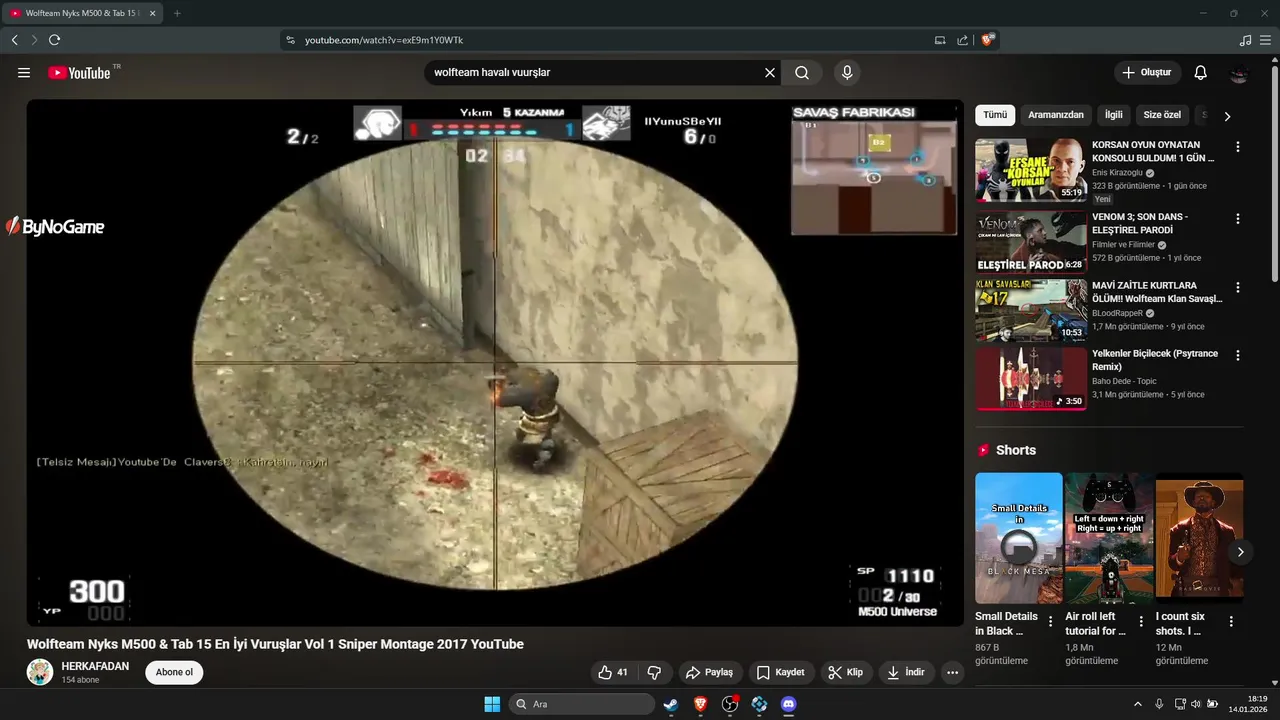
Task: Open the Air roll left tutorial short
Action: [1108, 538]
